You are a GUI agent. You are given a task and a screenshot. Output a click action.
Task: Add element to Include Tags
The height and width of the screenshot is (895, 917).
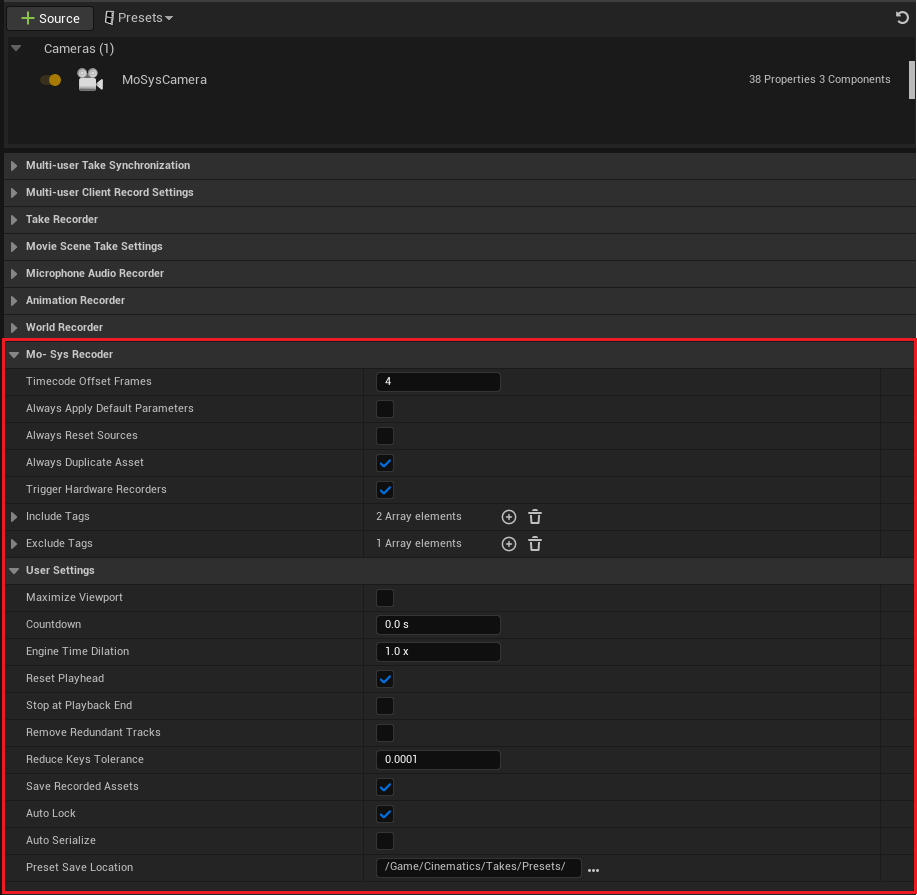[x=509, y=517]
